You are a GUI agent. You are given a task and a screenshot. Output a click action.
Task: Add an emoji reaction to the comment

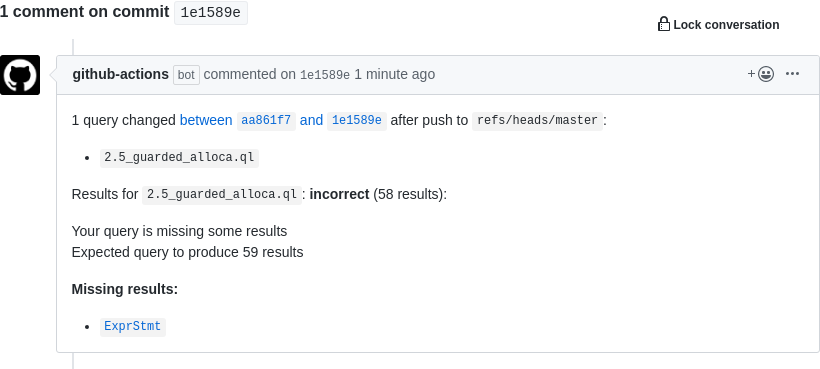click(x=761, y=74)
